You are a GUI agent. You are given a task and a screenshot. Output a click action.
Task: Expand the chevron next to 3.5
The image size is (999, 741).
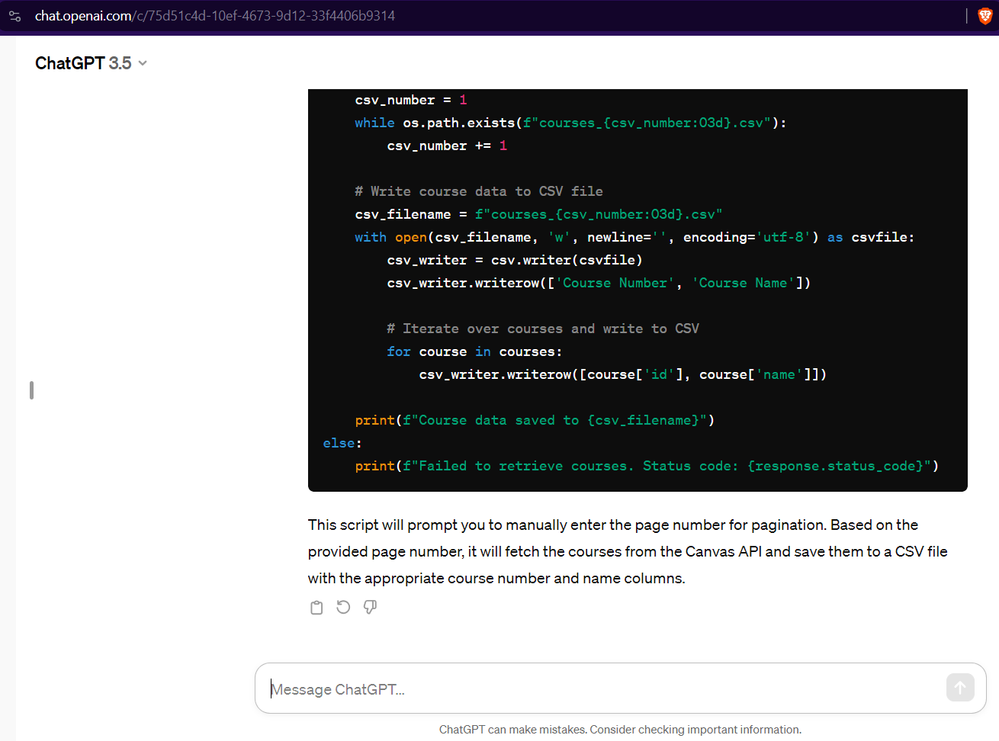tap(142, 63)
